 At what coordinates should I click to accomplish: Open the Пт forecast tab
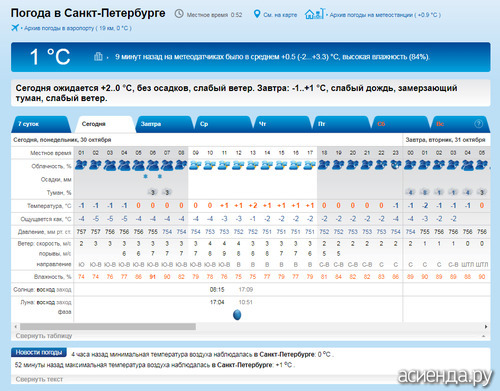pos(341,124)
